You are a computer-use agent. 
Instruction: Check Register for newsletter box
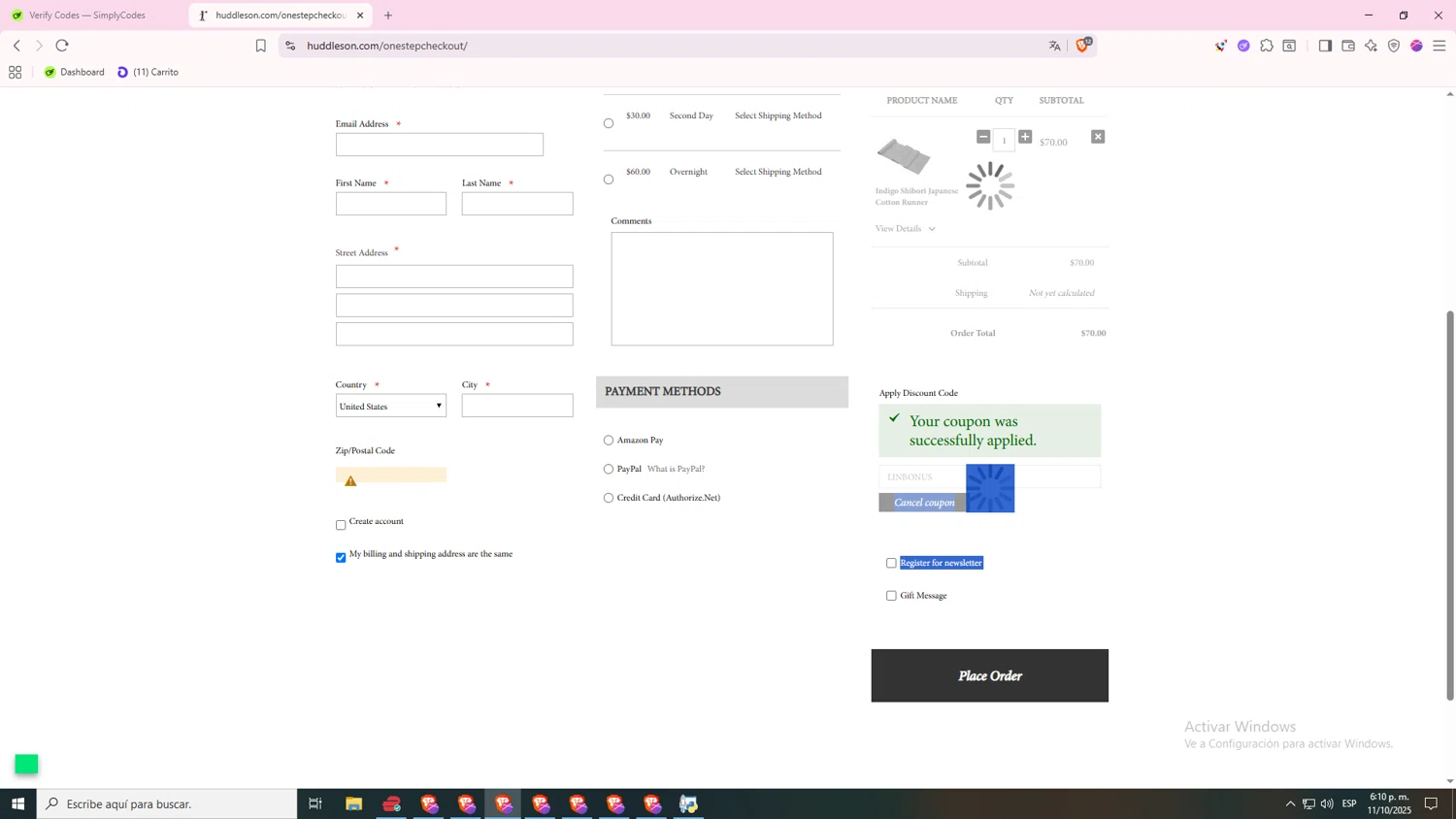(891, 564)
